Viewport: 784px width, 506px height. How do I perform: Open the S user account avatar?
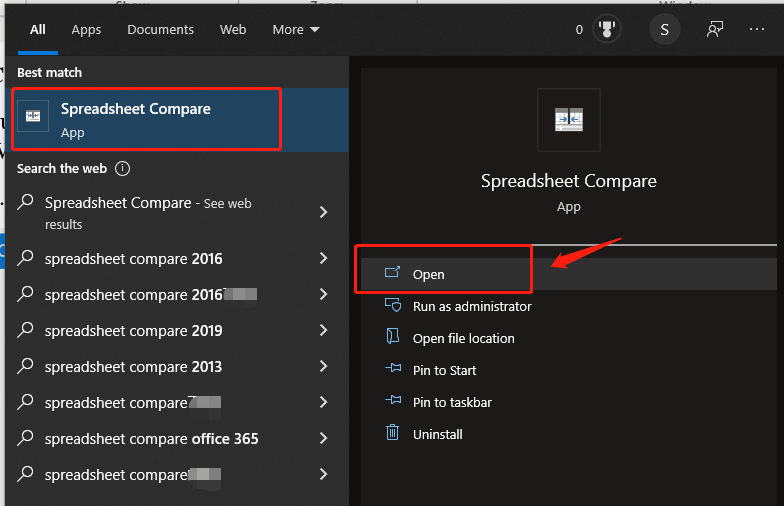point(665,29)
